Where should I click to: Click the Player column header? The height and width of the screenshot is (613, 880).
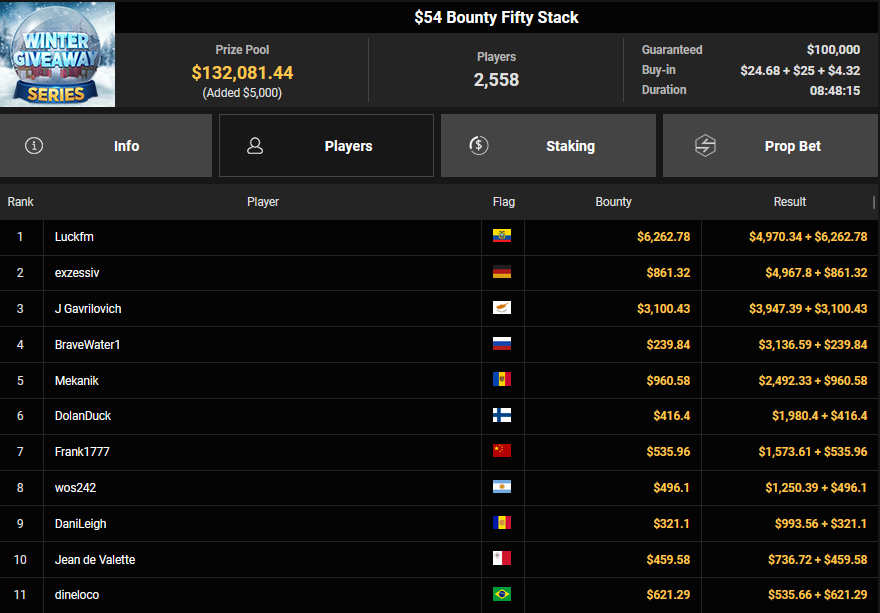point(263,202)
